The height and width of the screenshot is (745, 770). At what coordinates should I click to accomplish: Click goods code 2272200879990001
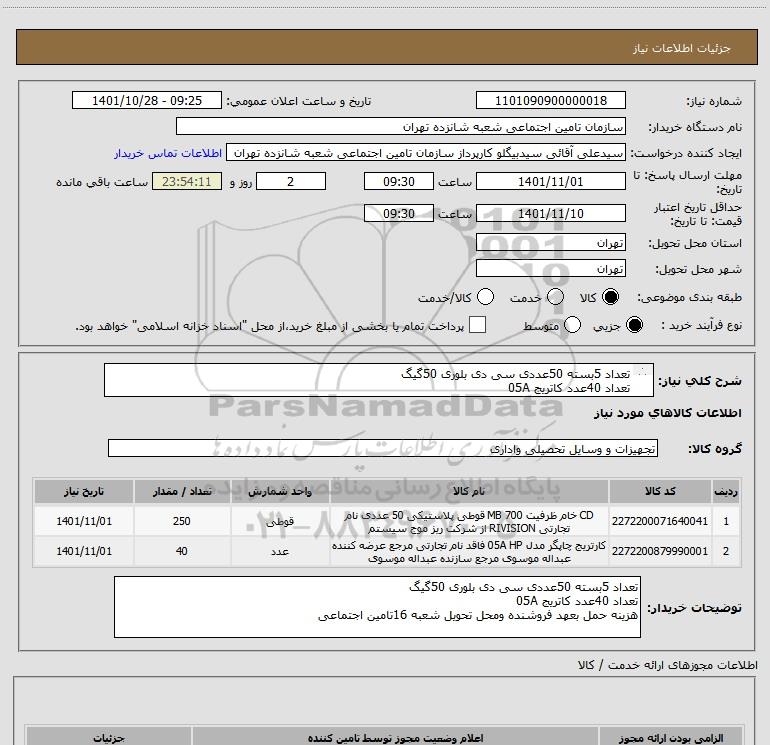tap(660, 551)
